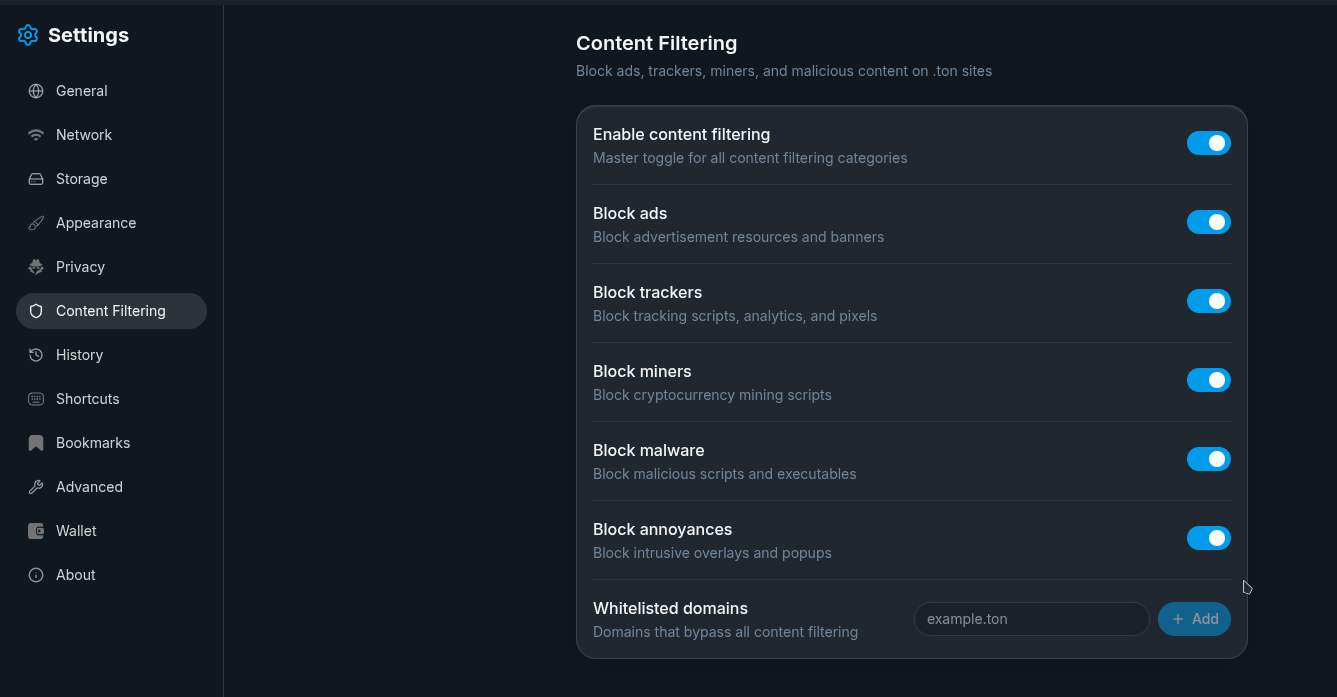The height and width of the screenshot is (697, 1337).
Task: Click the clock icon beside History
Action: (x=36, y=355)
